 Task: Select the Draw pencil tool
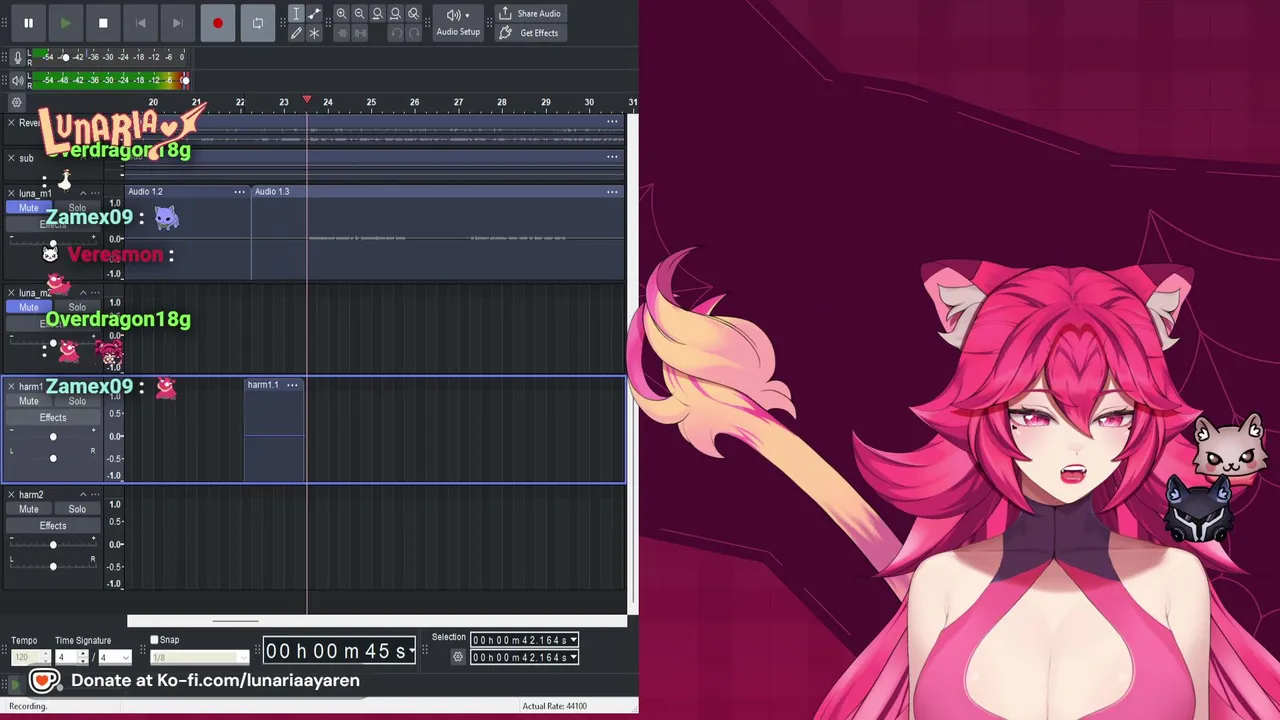click(x=296, y=33)
